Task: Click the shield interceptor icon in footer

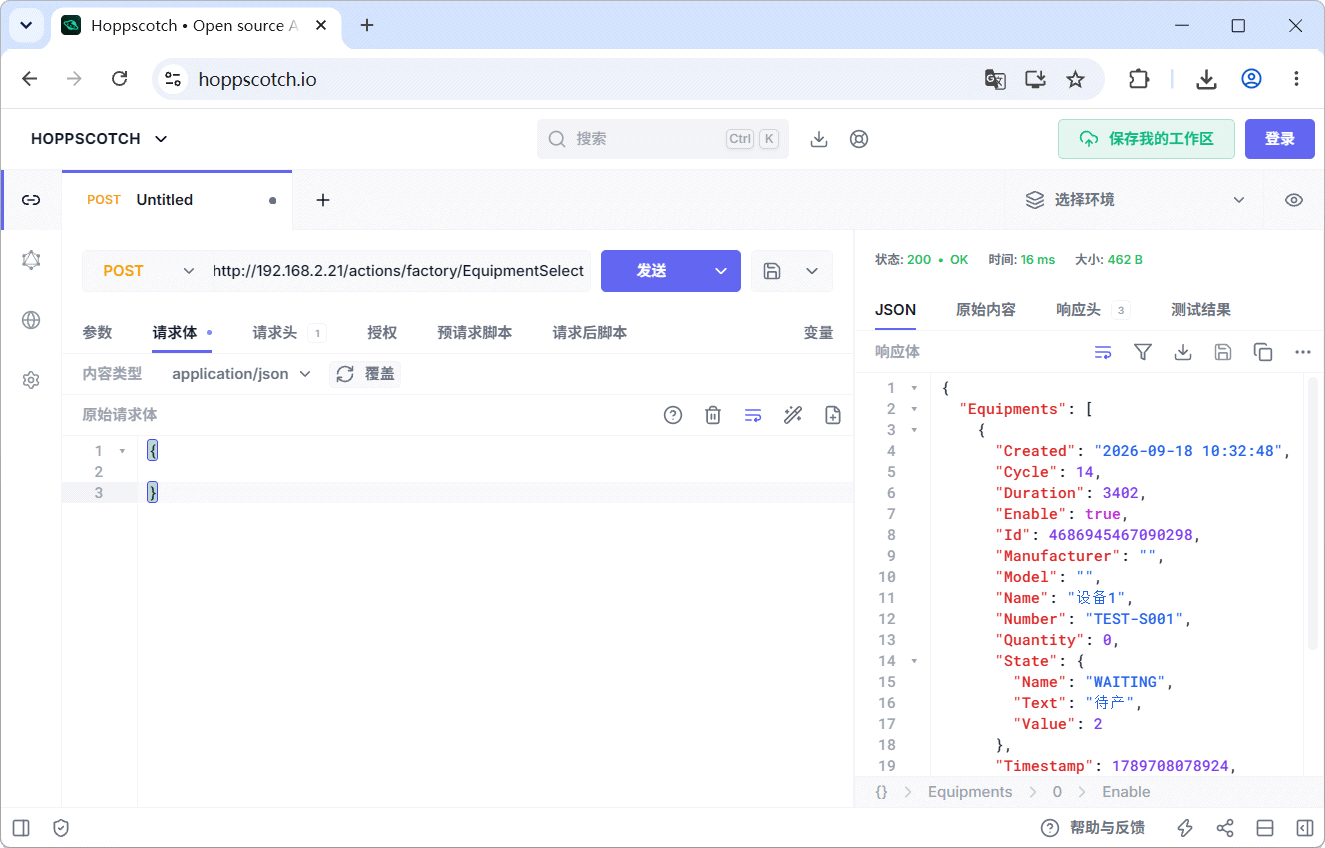Action: point(61,828)
